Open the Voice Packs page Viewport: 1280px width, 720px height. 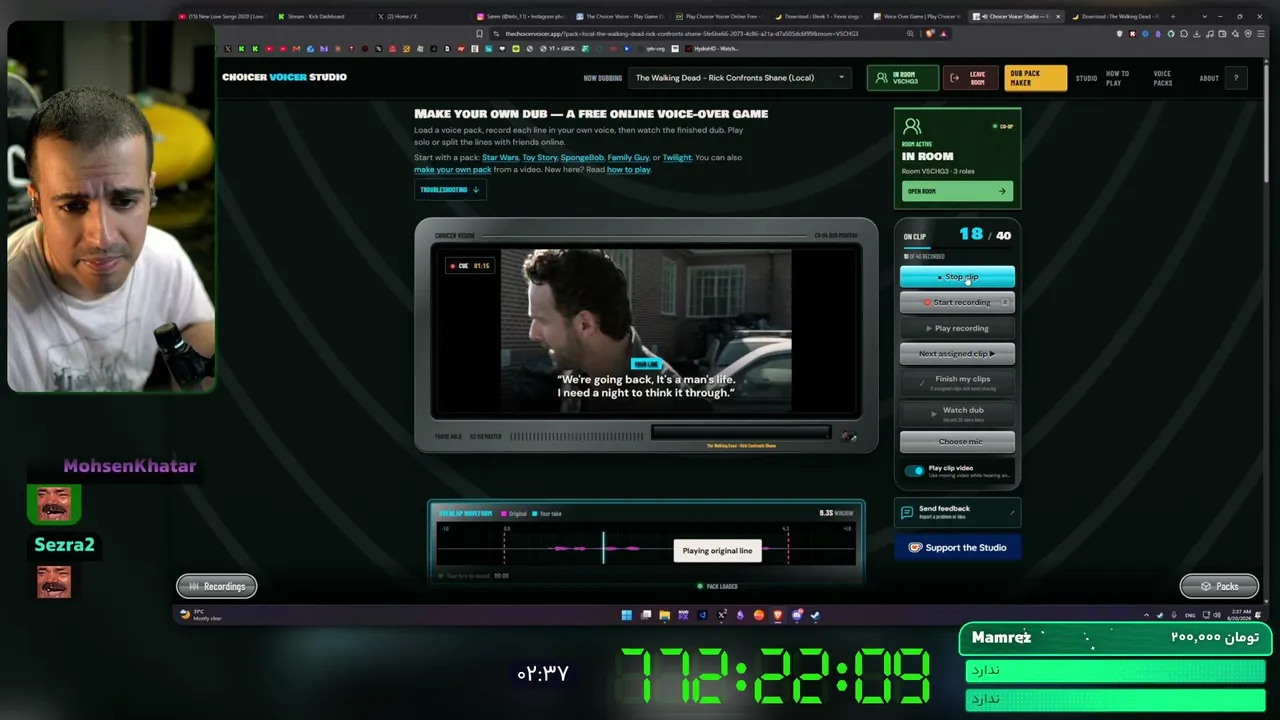[1162, 78]
